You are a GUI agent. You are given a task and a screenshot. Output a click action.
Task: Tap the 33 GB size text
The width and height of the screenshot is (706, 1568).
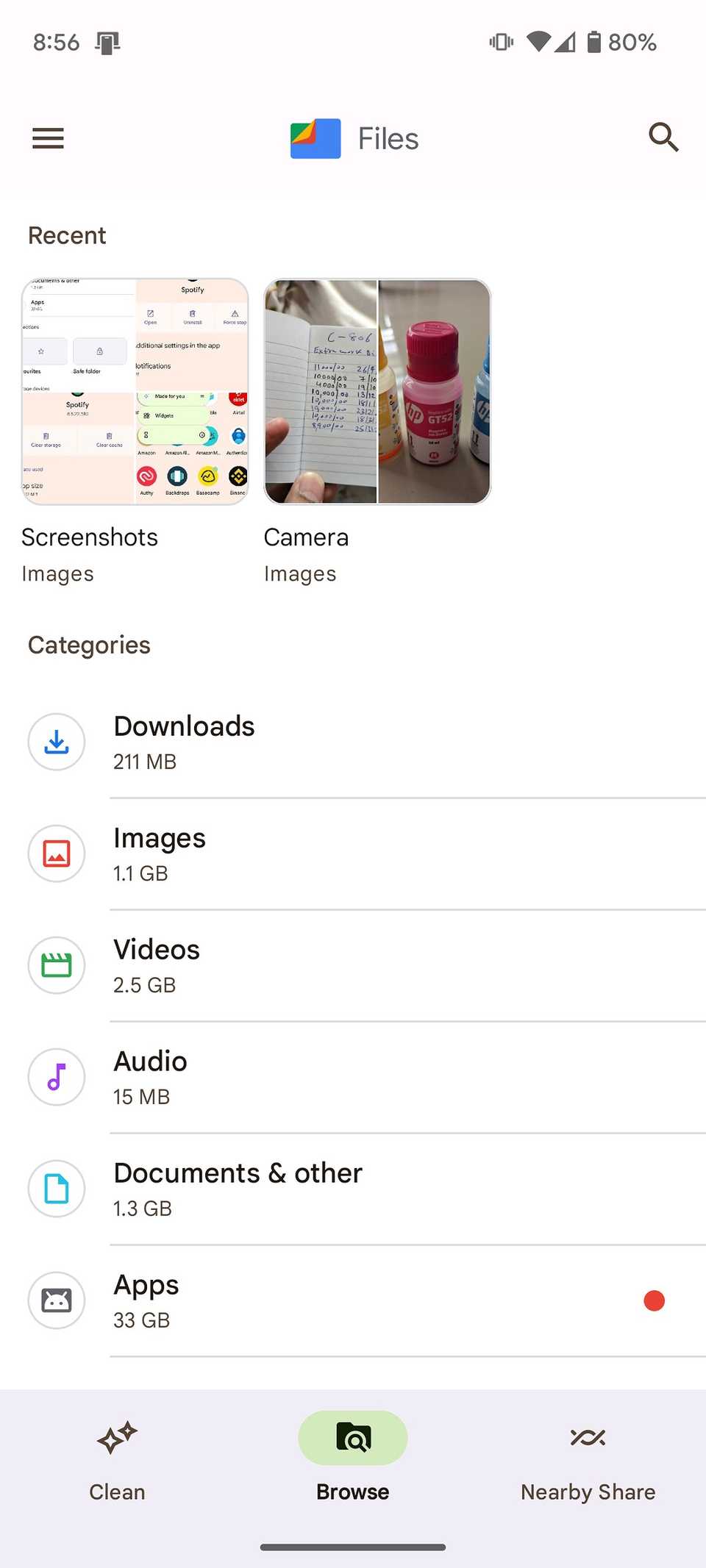[141, 1320]
